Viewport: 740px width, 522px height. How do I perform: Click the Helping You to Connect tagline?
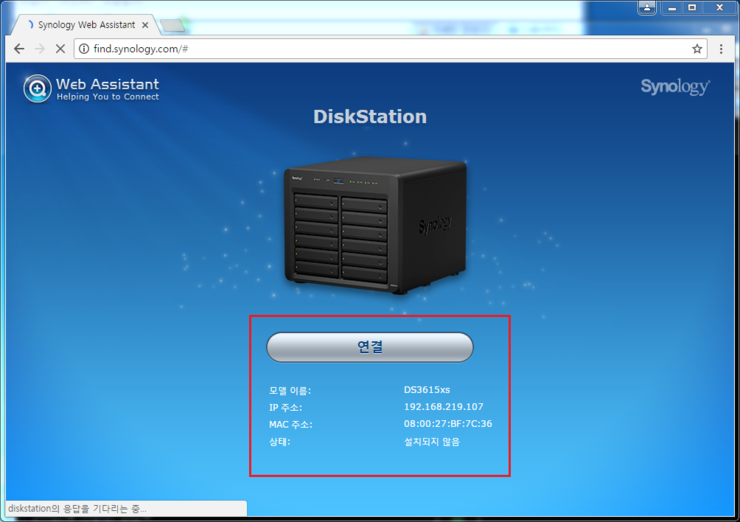[x=108, y=97]
